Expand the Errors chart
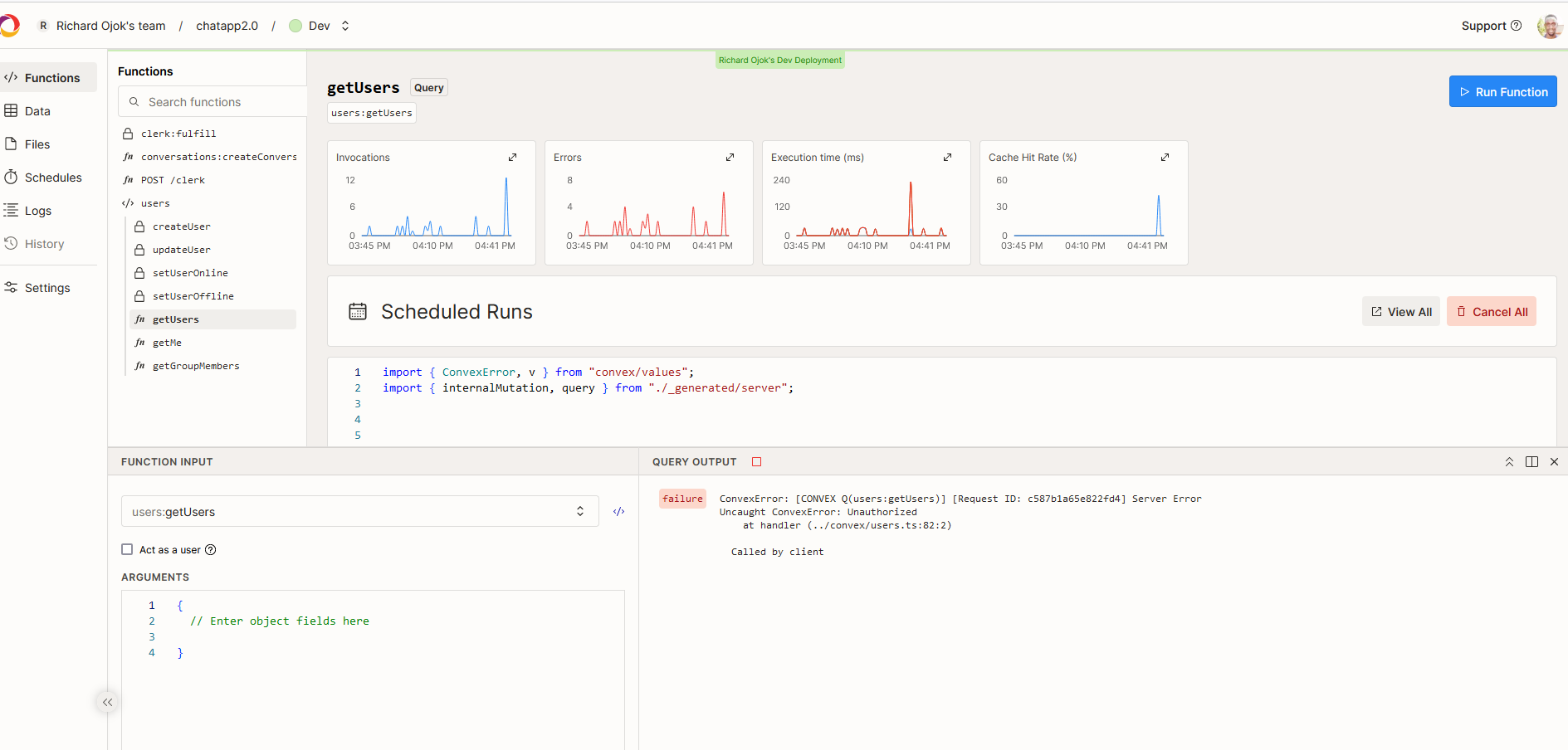Screen dimensions: 1568x750 coord(730,158)
